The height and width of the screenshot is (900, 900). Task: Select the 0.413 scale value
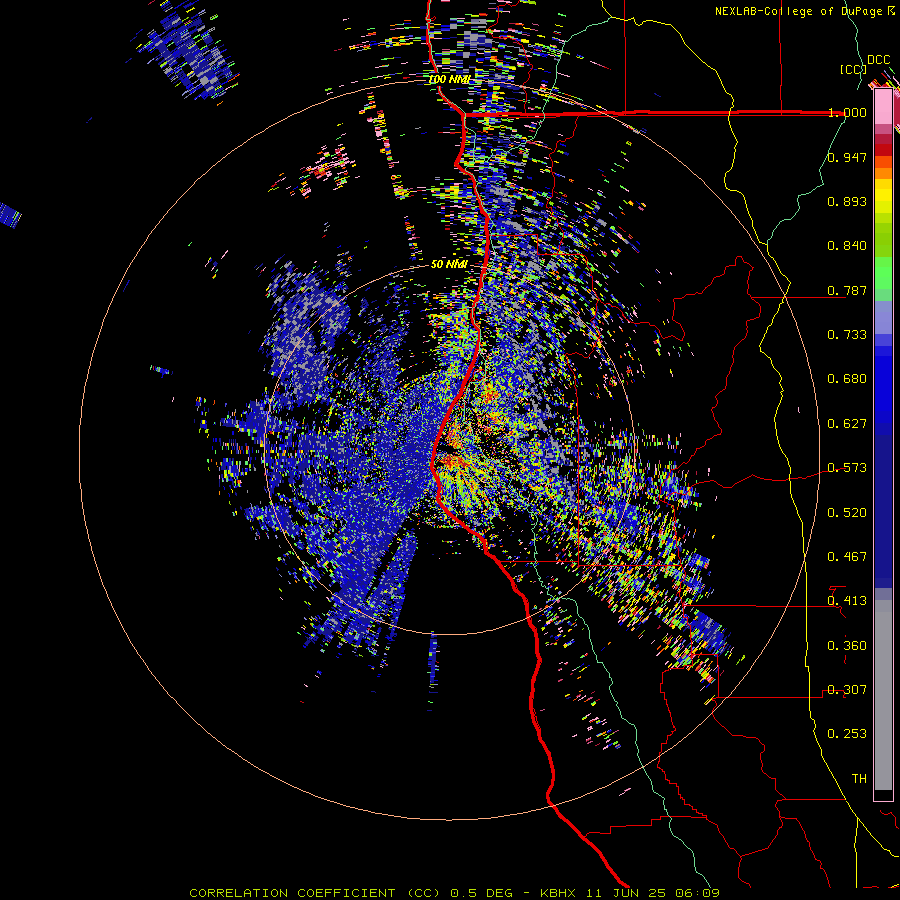pyautogui.click(x=847, y=600)
